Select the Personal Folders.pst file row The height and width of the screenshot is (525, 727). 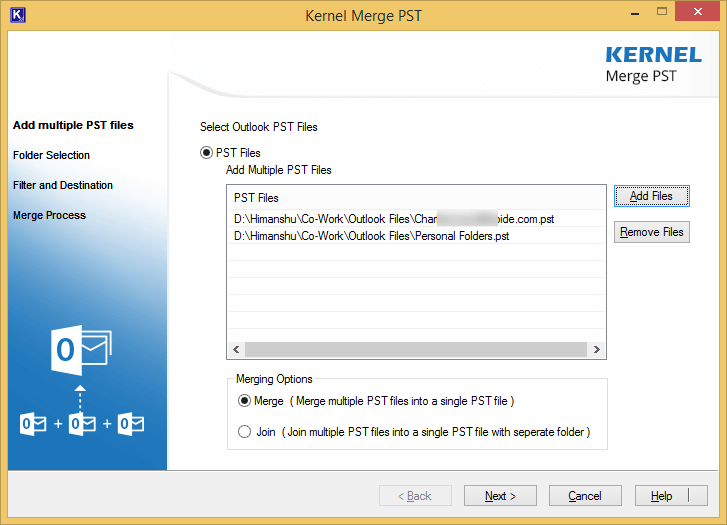(x=416, y=236)
